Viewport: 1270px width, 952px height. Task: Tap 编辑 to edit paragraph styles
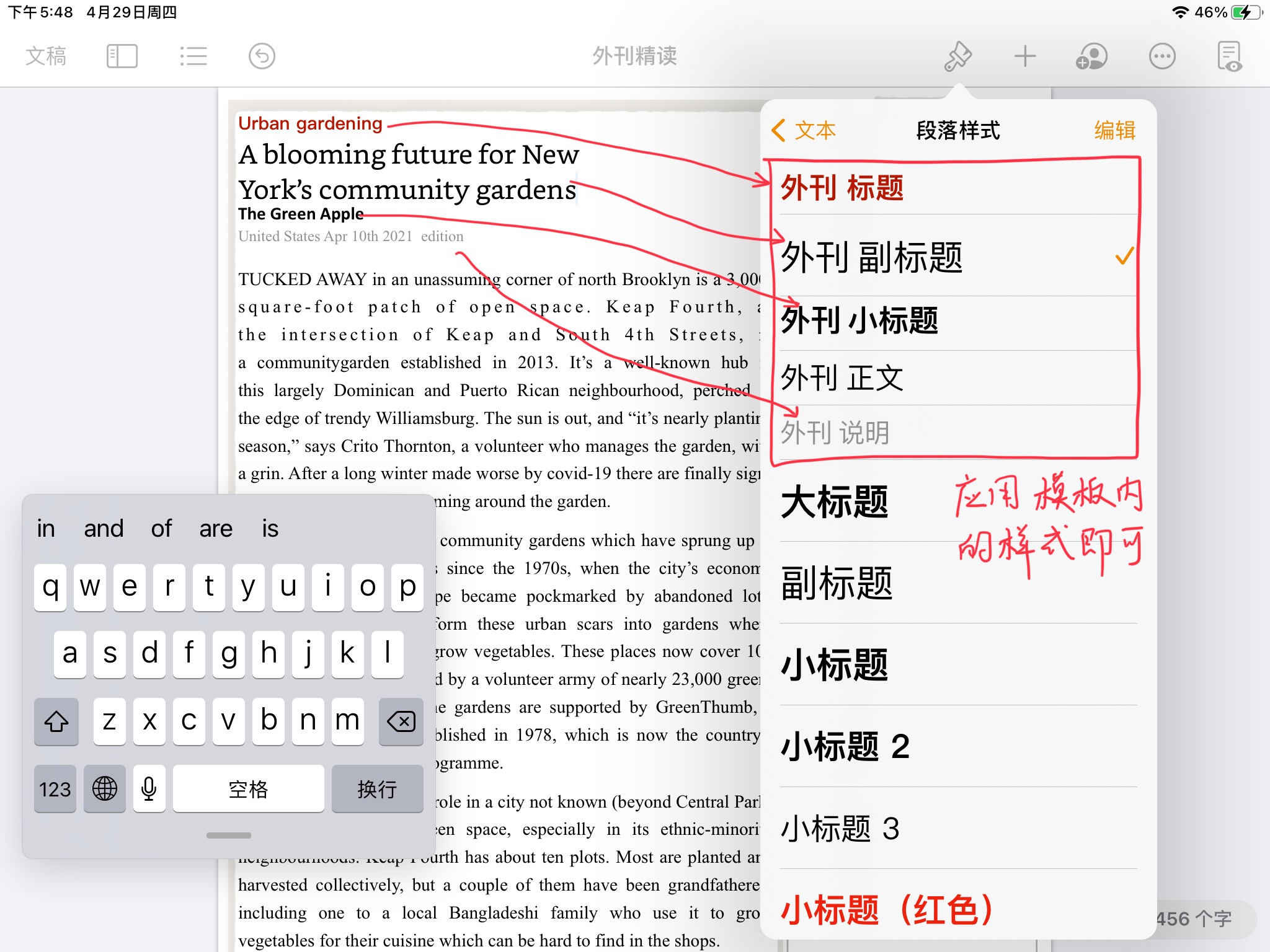(1114, 131)
